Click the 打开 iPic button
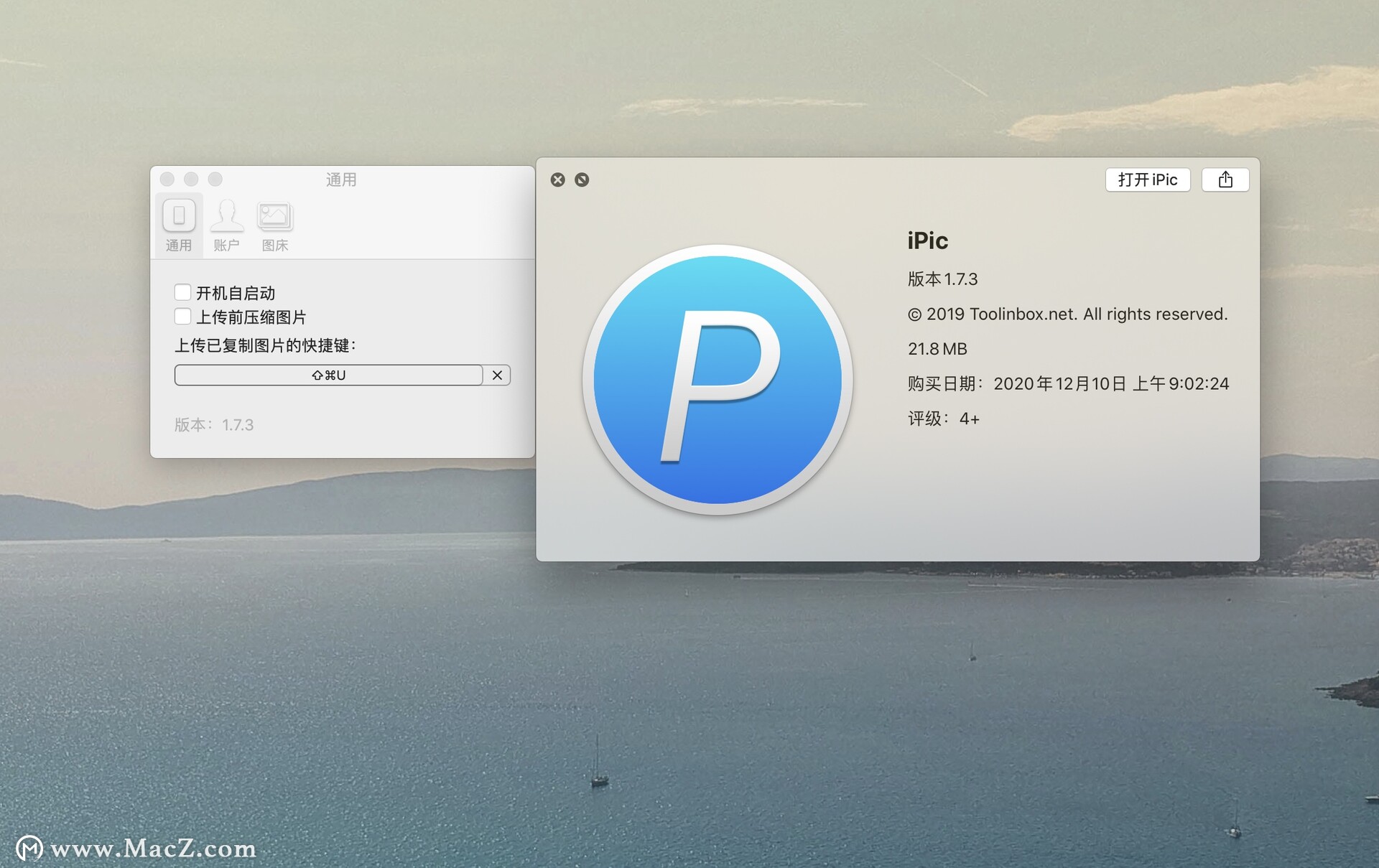 pyautogui.click(x=1148, y=179)
